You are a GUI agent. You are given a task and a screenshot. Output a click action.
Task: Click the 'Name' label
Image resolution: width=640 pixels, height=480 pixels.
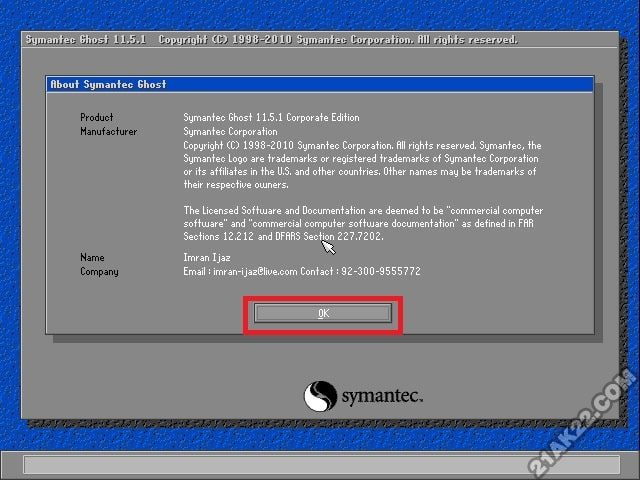coord(92,258)
